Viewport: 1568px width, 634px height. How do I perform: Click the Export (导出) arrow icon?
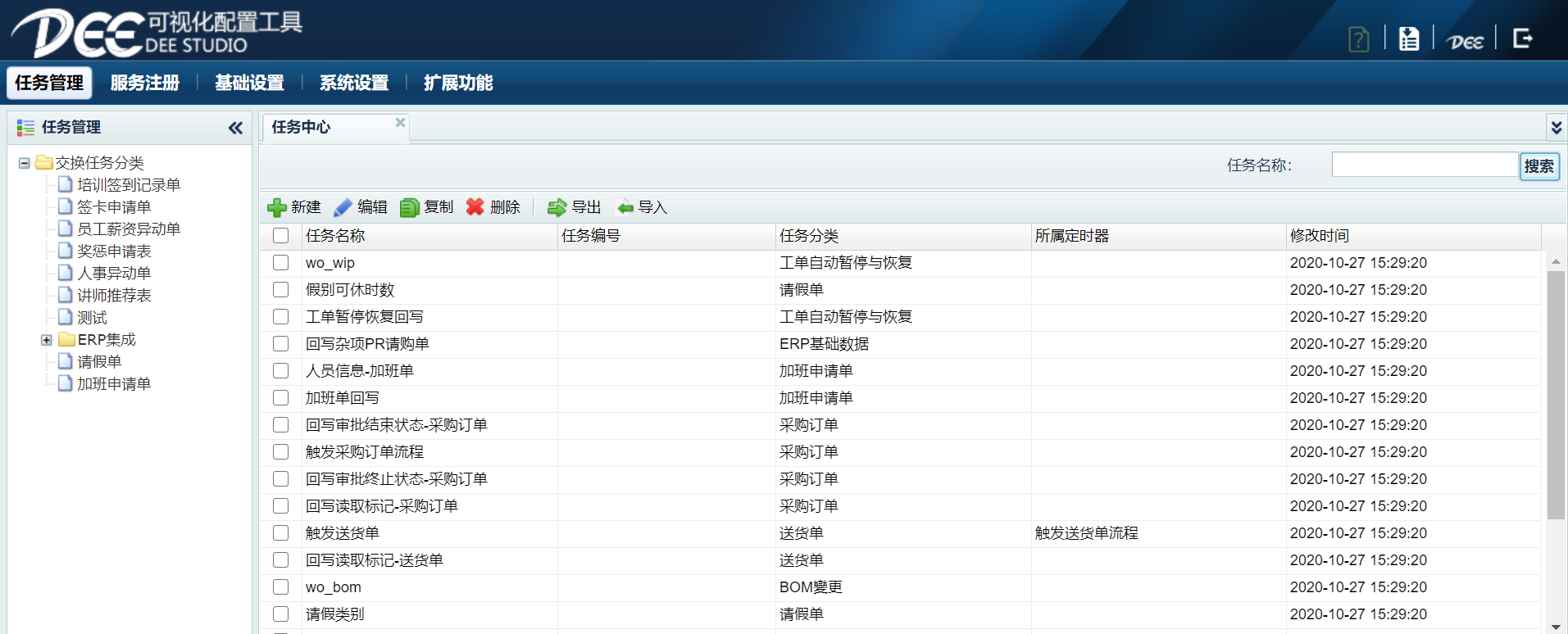(557, 208)
